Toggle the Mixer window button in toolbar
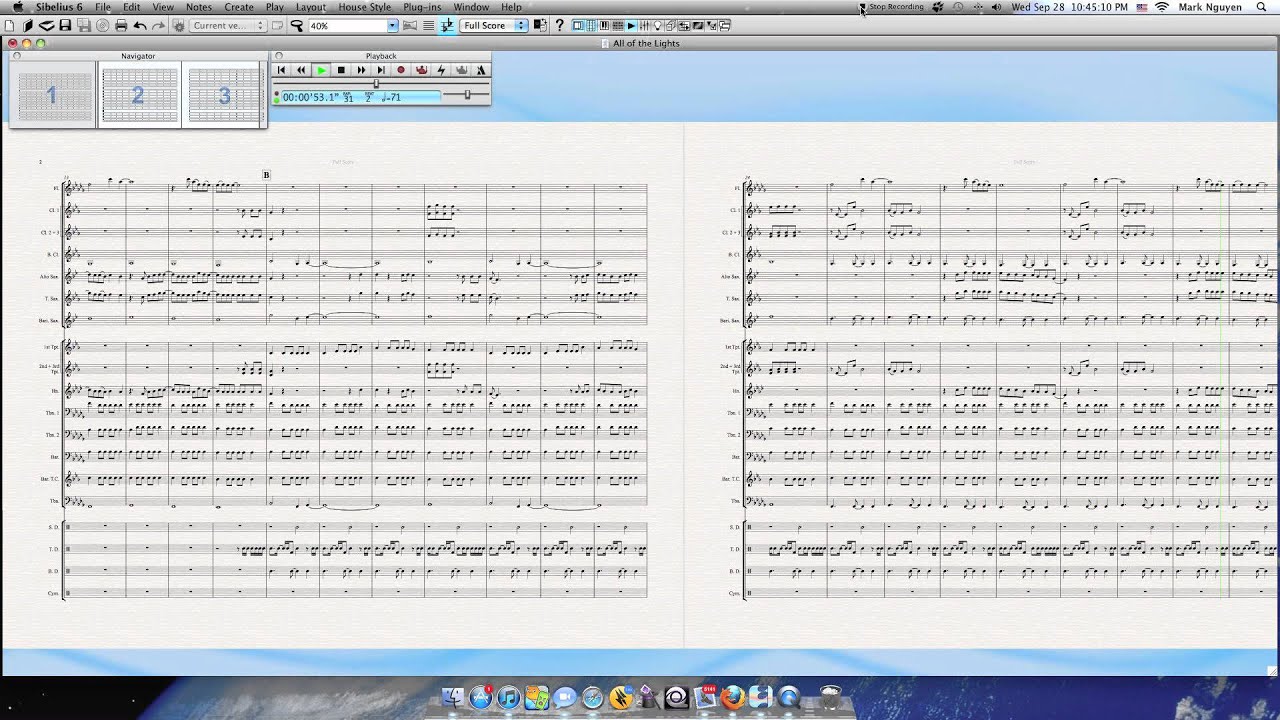Image resolution: width=1280 pixels, height=720 pixels. 644,25
